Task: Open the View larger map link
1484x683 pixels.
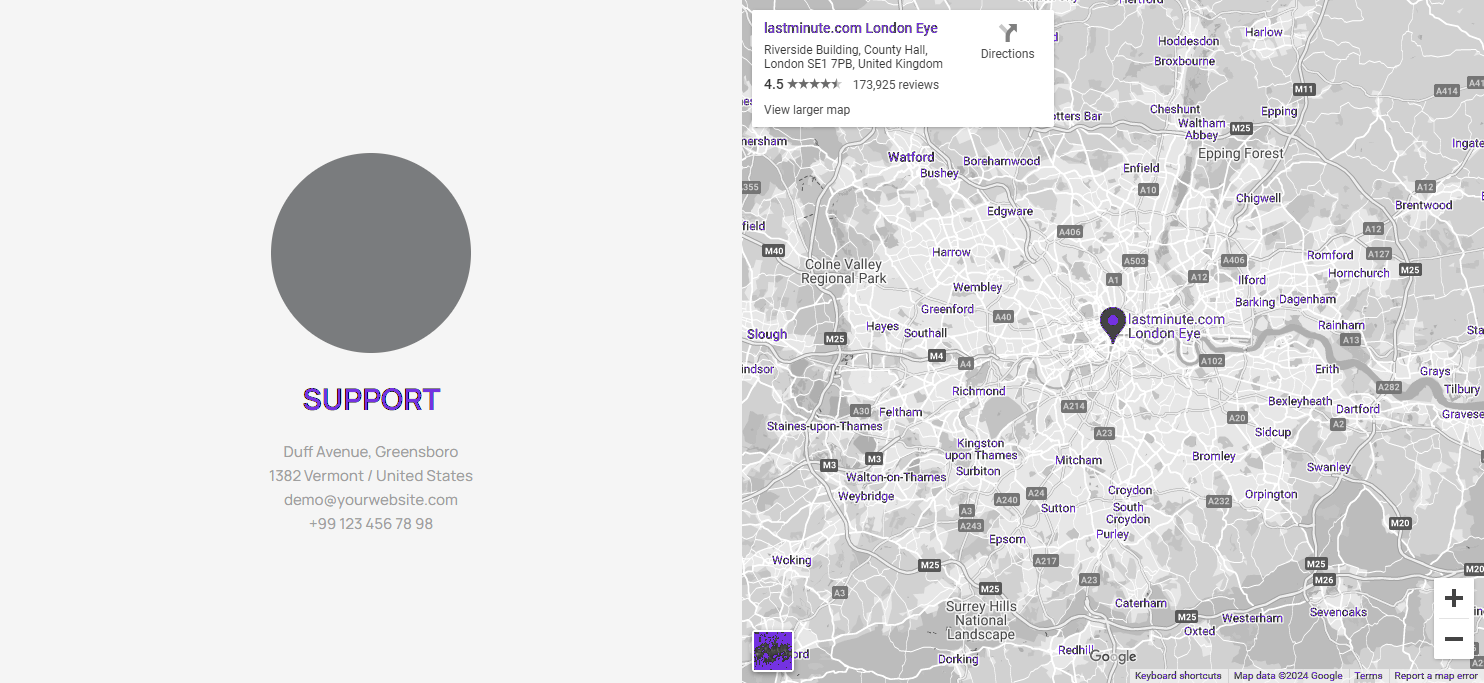Action: (807, 110)
